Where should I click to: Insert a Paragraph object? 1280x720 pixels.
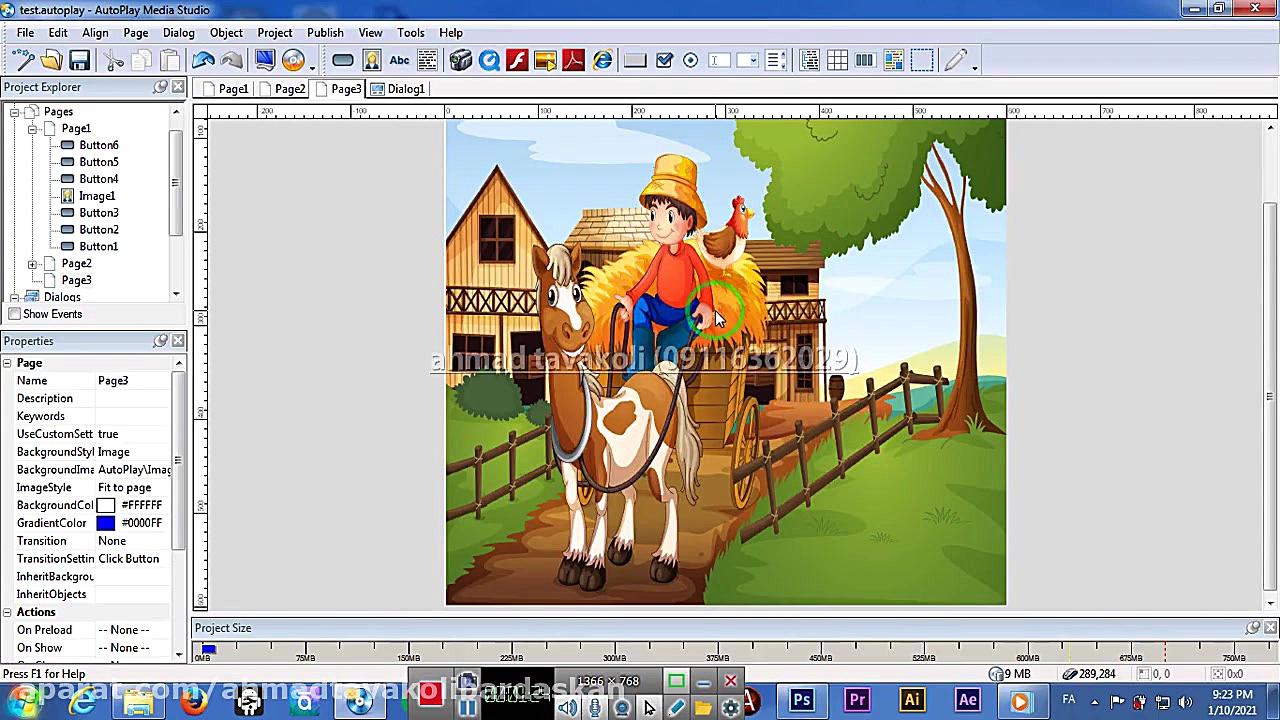click(x=427, y=61)
